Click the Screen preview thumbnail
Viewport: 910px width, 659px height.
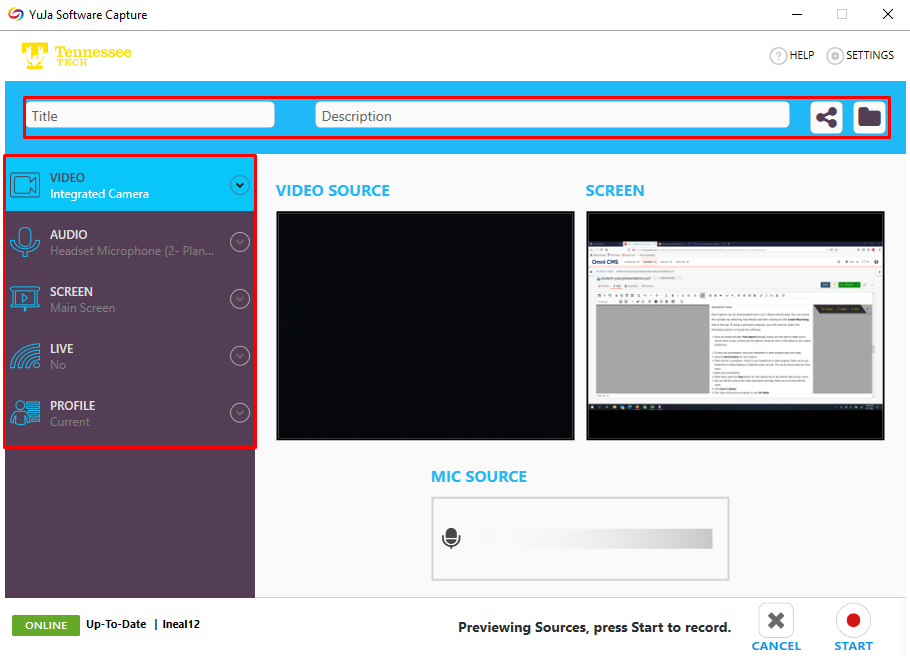tap(735, 326)
